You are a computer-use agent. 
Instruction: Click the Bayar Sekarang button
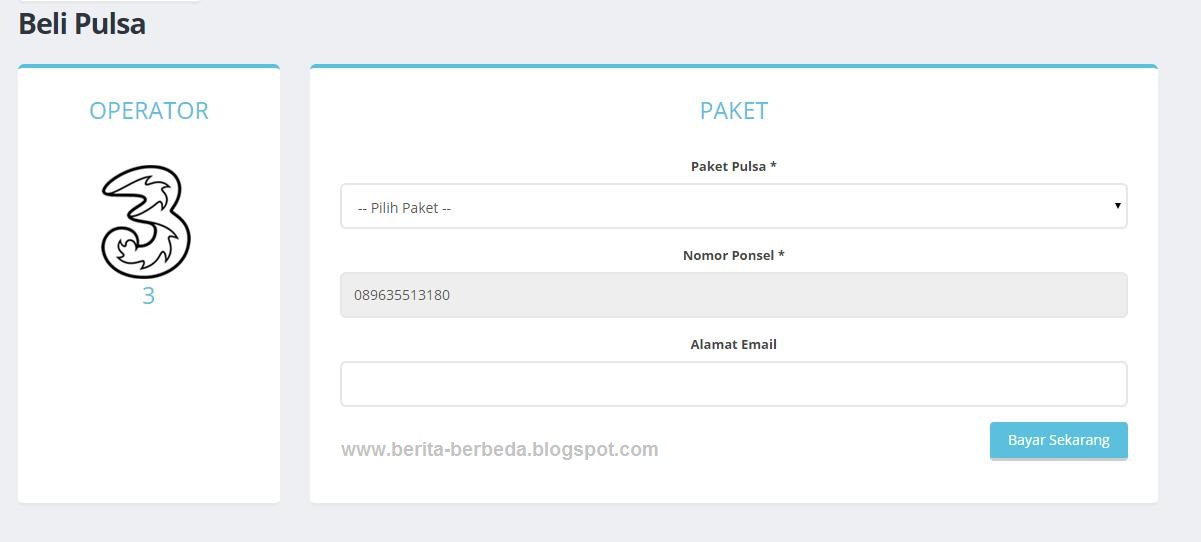1058,440
